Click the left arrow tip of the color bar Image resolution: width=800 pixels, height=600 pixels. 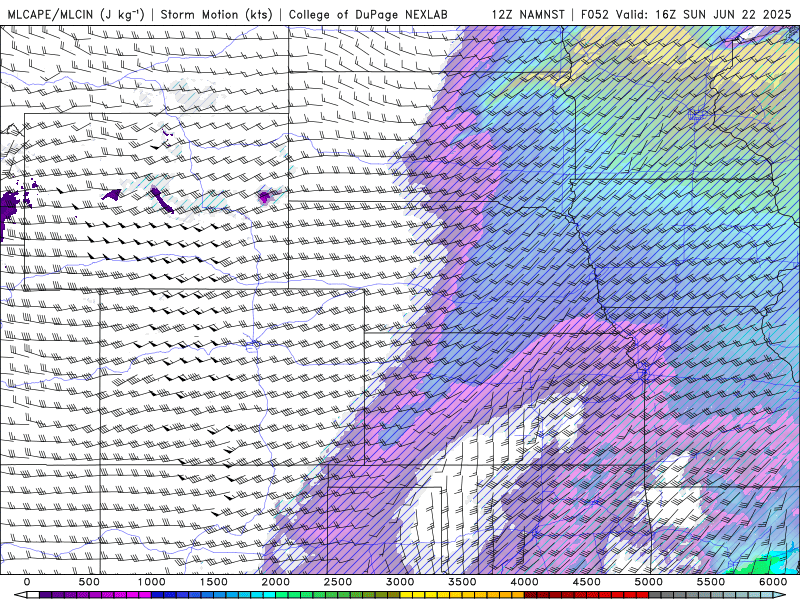point(19,595)
